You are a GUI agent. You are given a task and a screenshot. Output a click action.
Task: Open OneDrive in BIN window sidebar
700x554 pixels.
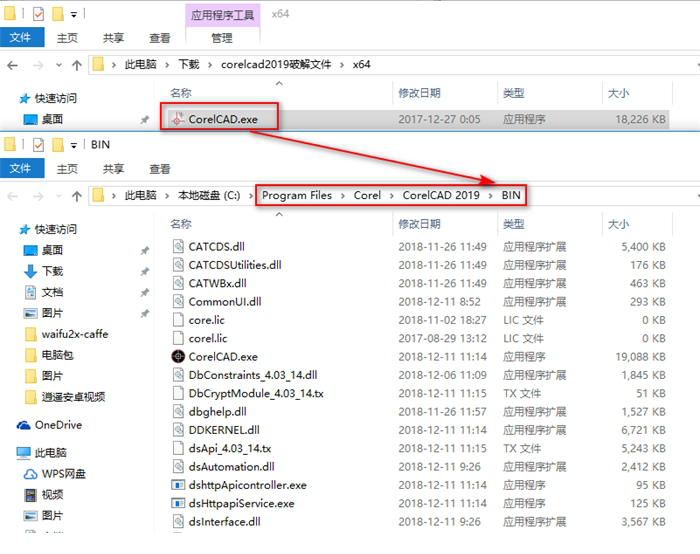click(49, 425)
